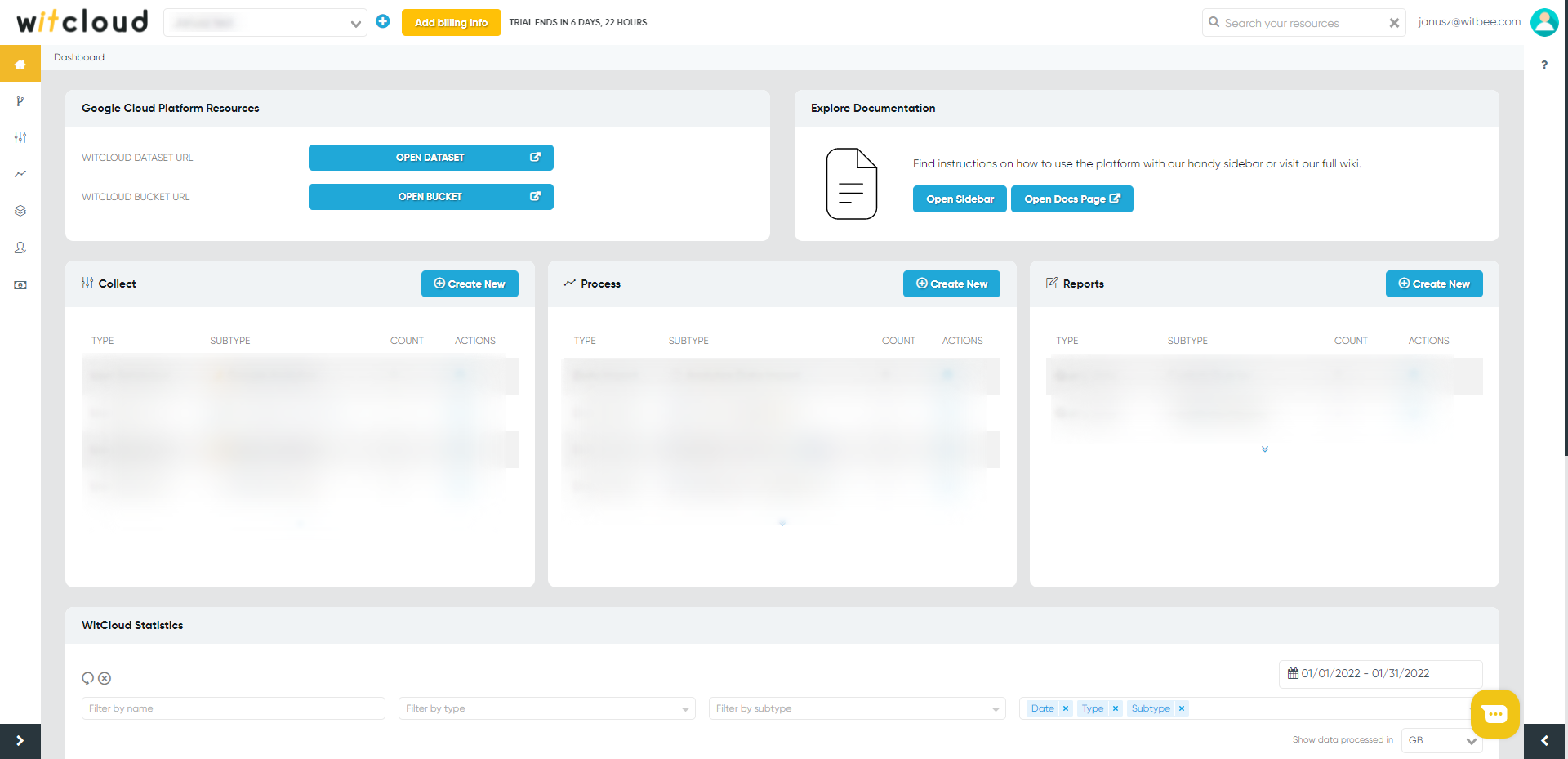The image size is (1568, 759).
Task: Open the home dashboard sidebar icon
Action: click(x=20, y=64)
